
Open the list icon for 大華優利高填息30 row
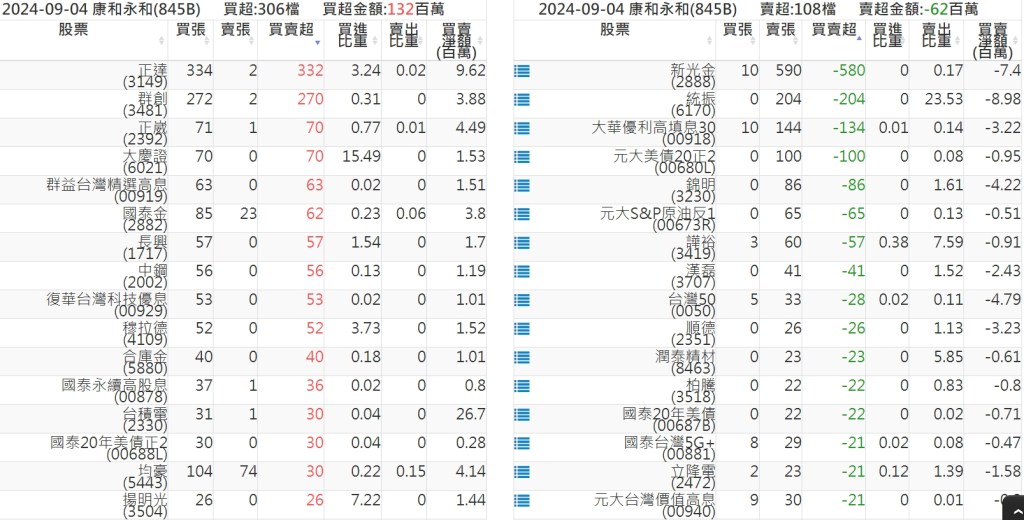tap(521, 128)
